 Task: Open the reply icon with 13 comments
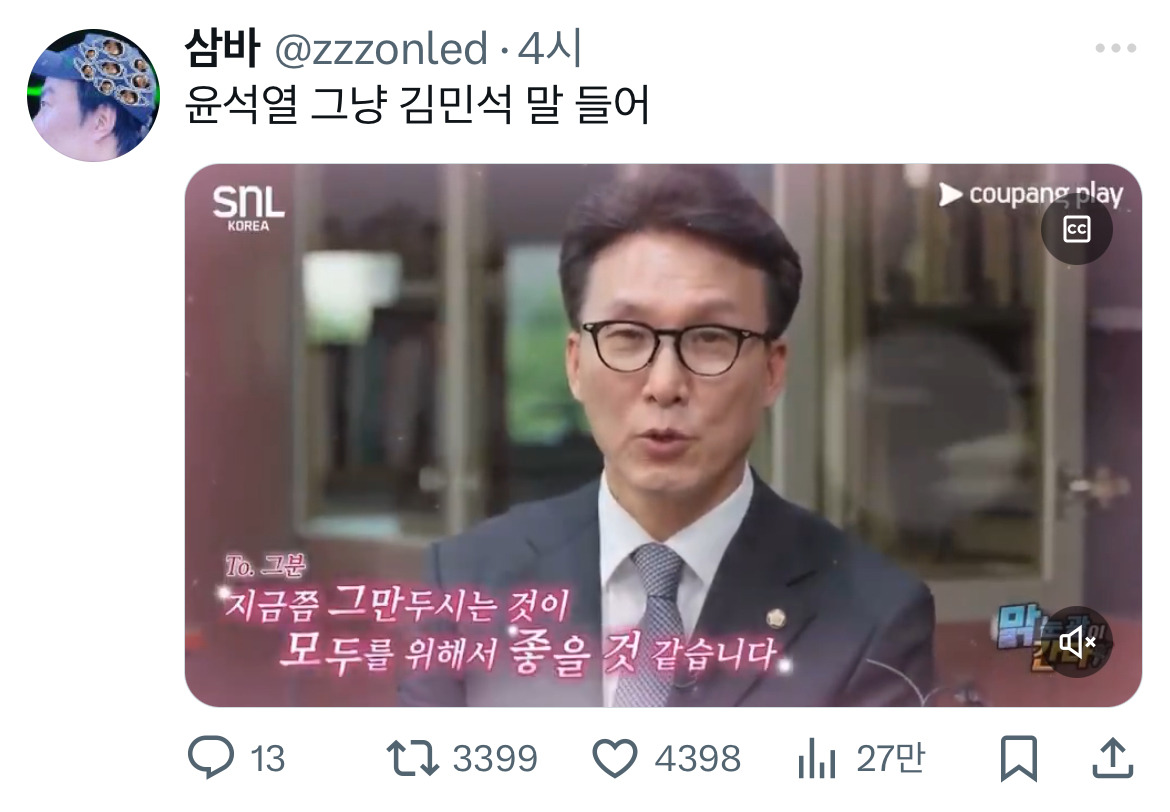point(210,758)
